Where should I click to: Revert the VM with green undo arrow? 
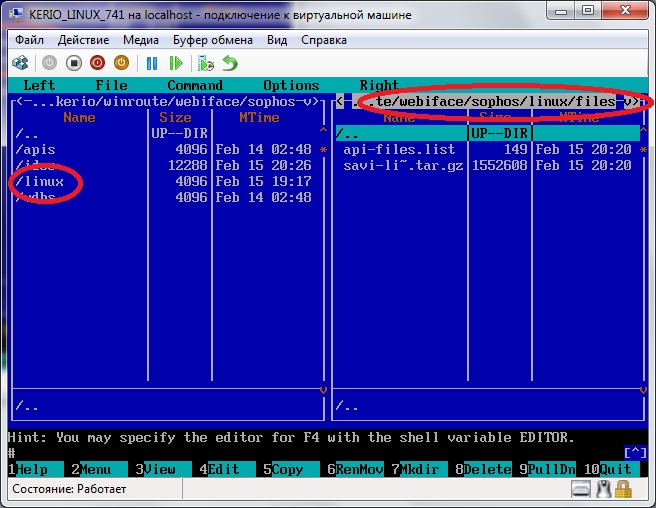pyautogui.click(x=230, y=63)
